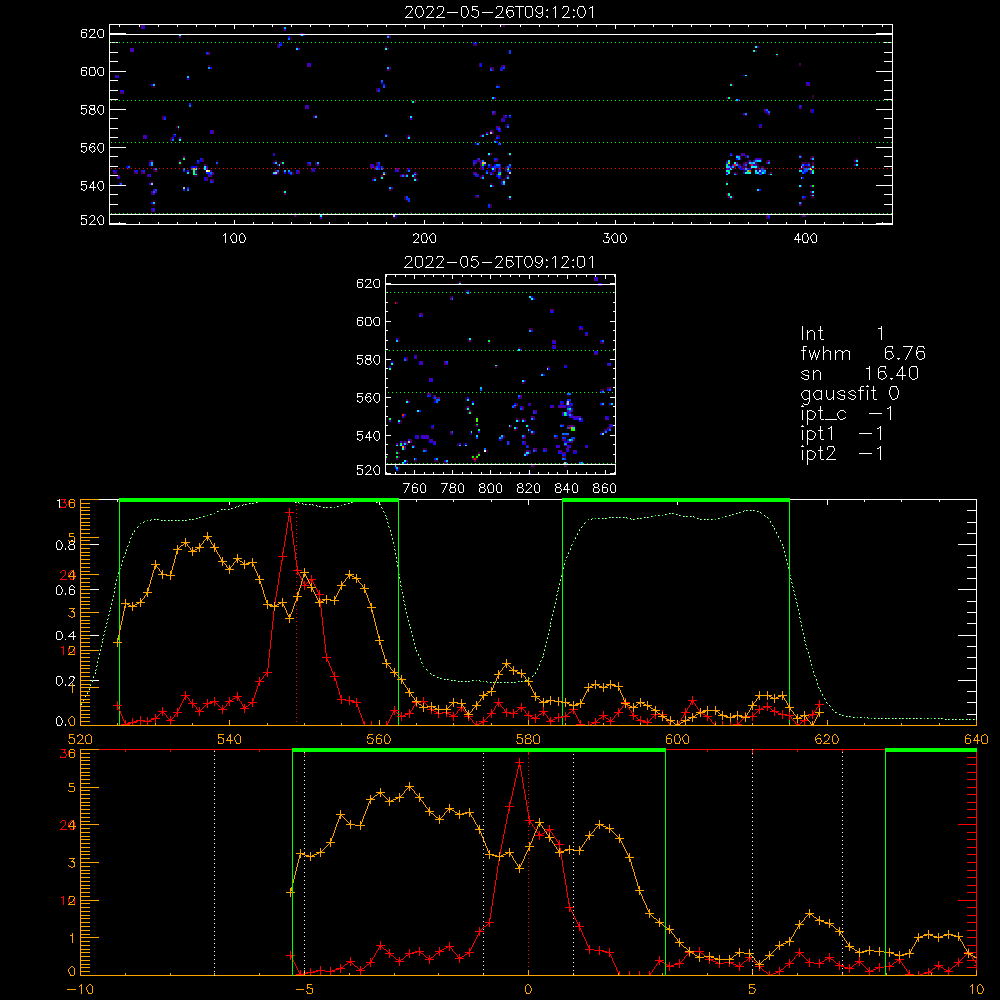Click x-axis label 780 on small image

[453, 489]
